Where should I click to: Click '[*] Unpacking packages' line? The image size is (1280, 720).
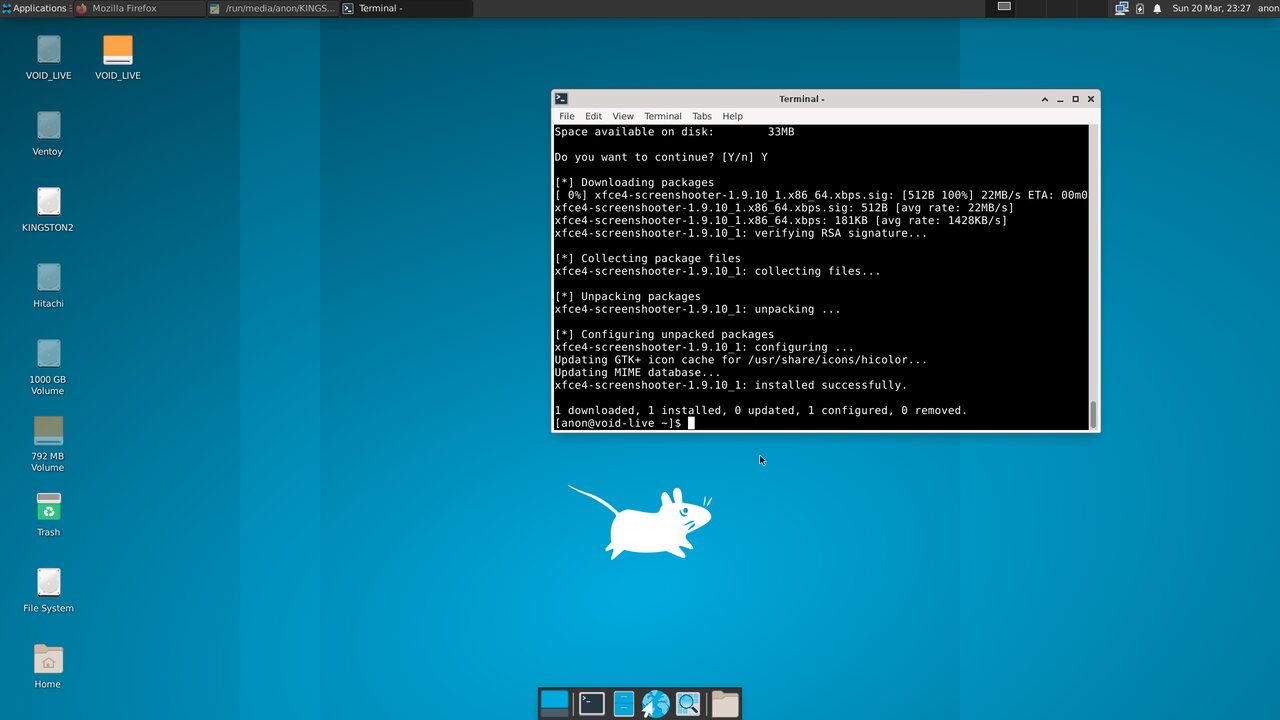[x=628, y=296]
